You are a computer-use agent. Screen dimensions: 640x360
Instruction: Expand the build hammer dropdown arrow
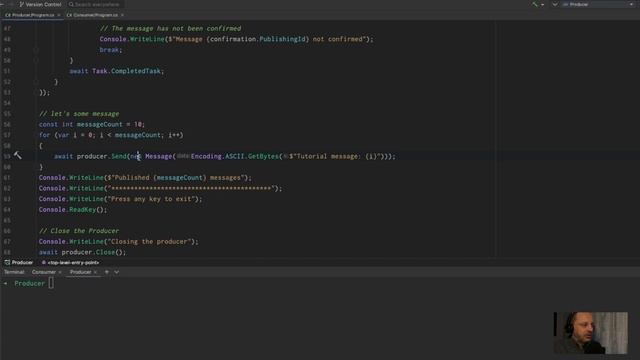click(x=542, y=4)
